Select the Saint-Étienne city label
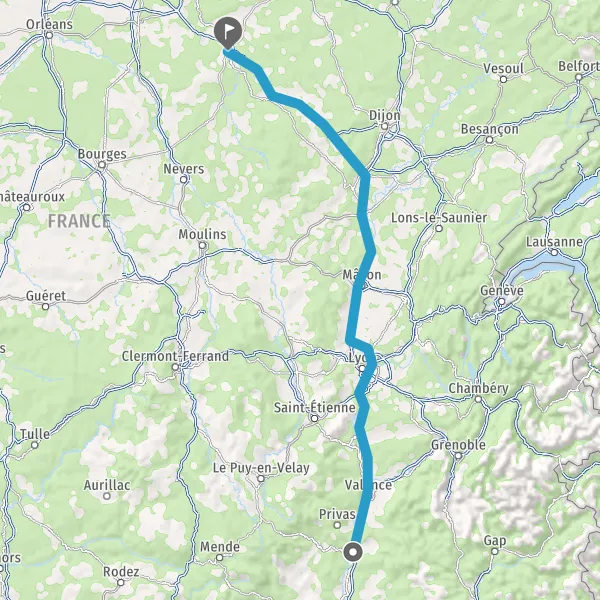The width and height of the screenshot is (600, 600). 315,407
